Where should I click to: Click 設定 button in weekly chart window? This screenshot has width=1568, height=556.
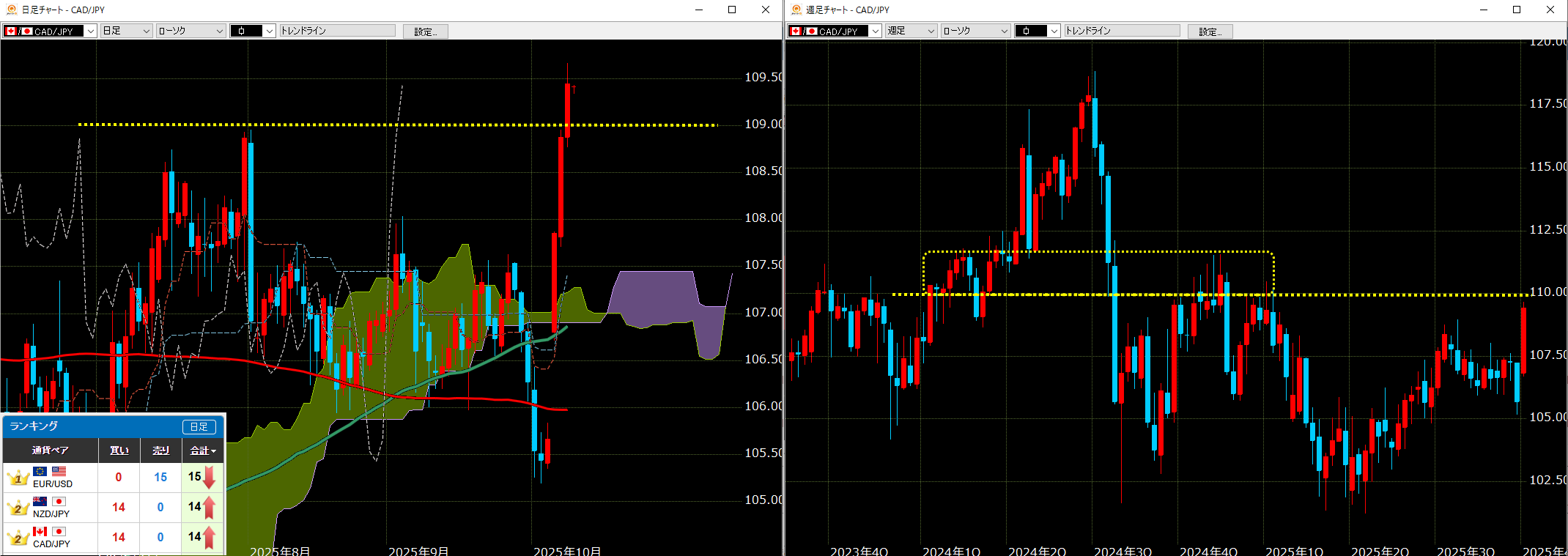(1210, 31)
